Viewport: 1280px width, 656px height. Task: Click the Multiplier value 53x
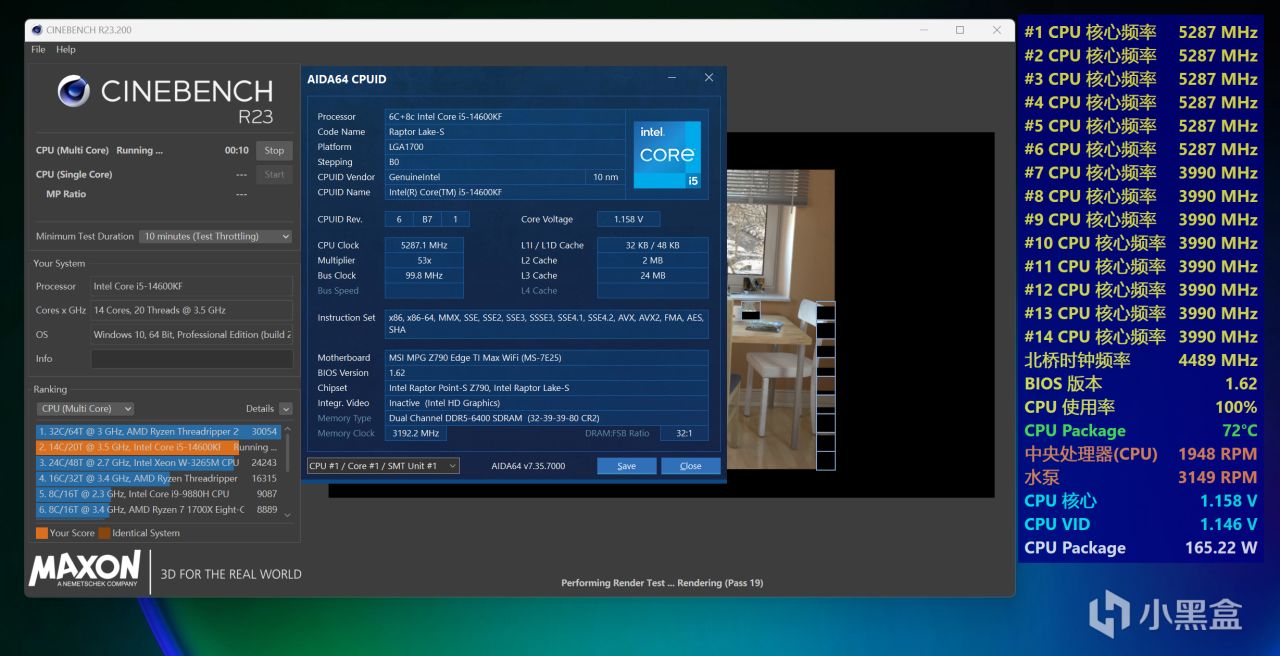click(x=424, y=260)
